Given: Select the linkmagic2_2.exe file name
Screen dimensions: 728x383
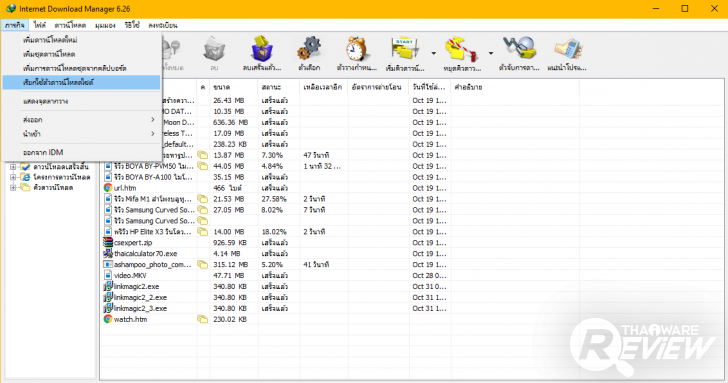Looking at the screenshot, I should pos(140,297).
